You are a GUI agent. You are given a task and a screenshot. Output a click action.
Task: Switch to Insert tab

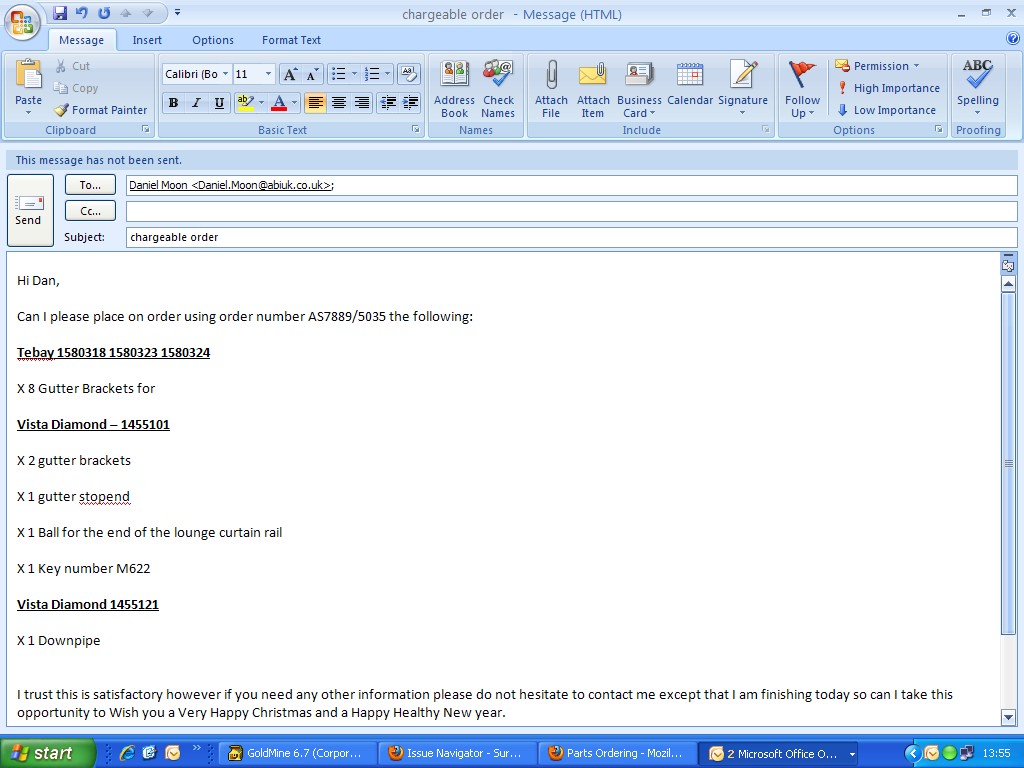coord(147,40)
